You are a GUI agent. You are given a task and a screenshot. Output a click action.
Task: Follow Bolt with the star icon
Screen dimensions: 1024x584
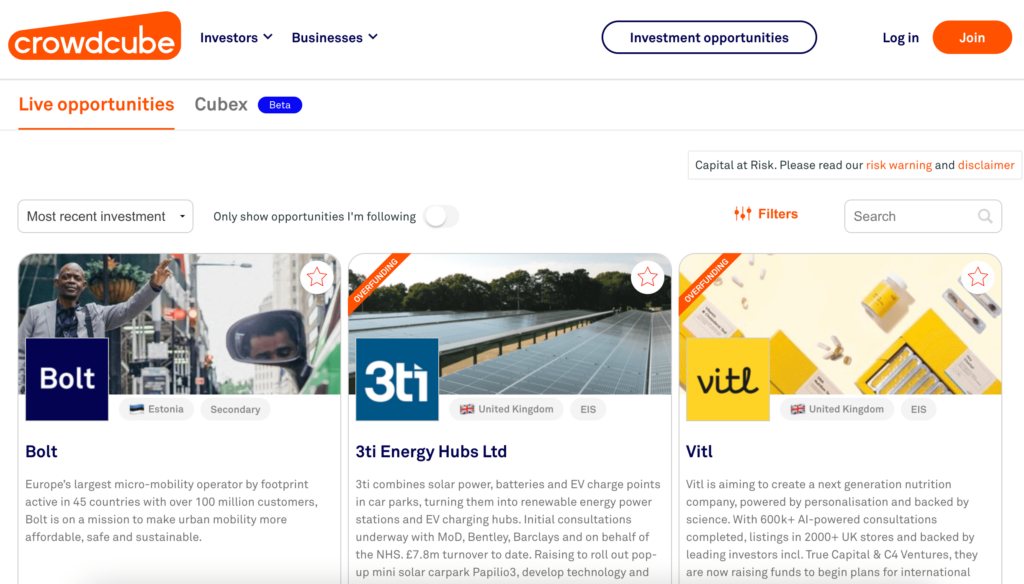(317, 277)
